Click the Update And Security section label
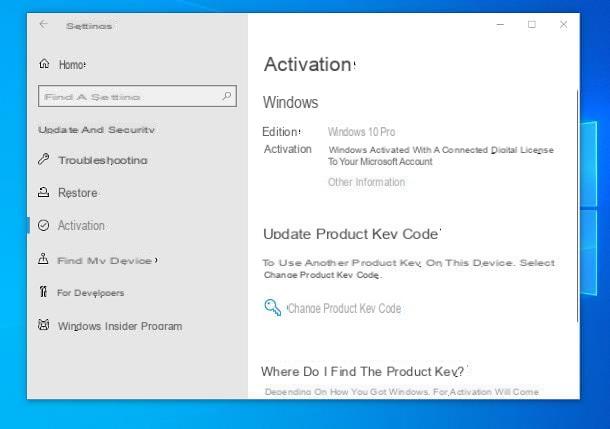The height and width of the screenshot is (429, 610). click(x=96, y=130)
